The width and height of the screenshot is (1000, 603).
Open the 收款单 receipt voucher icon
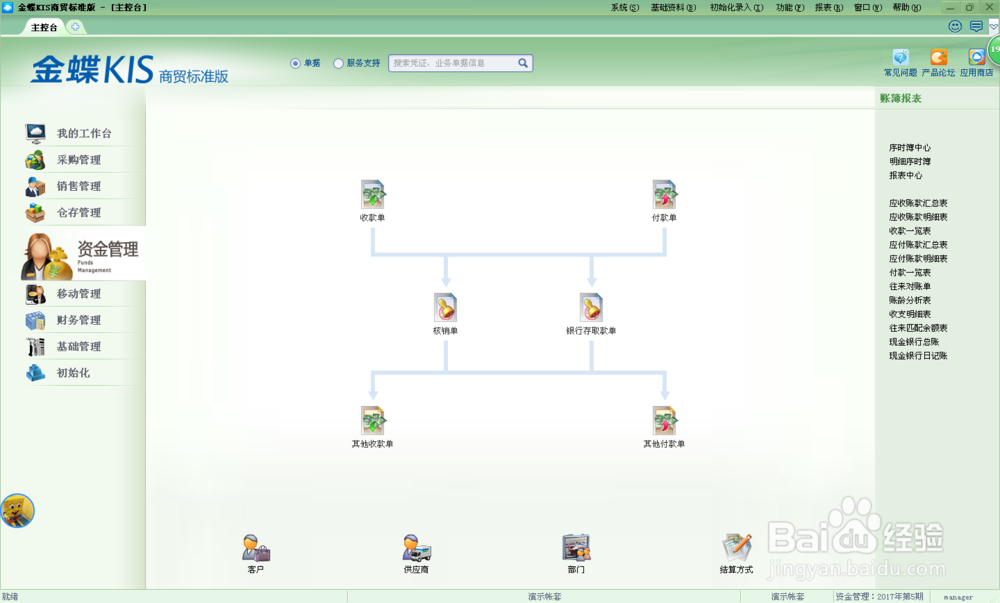pyautogui.click(x=372, y=194)
